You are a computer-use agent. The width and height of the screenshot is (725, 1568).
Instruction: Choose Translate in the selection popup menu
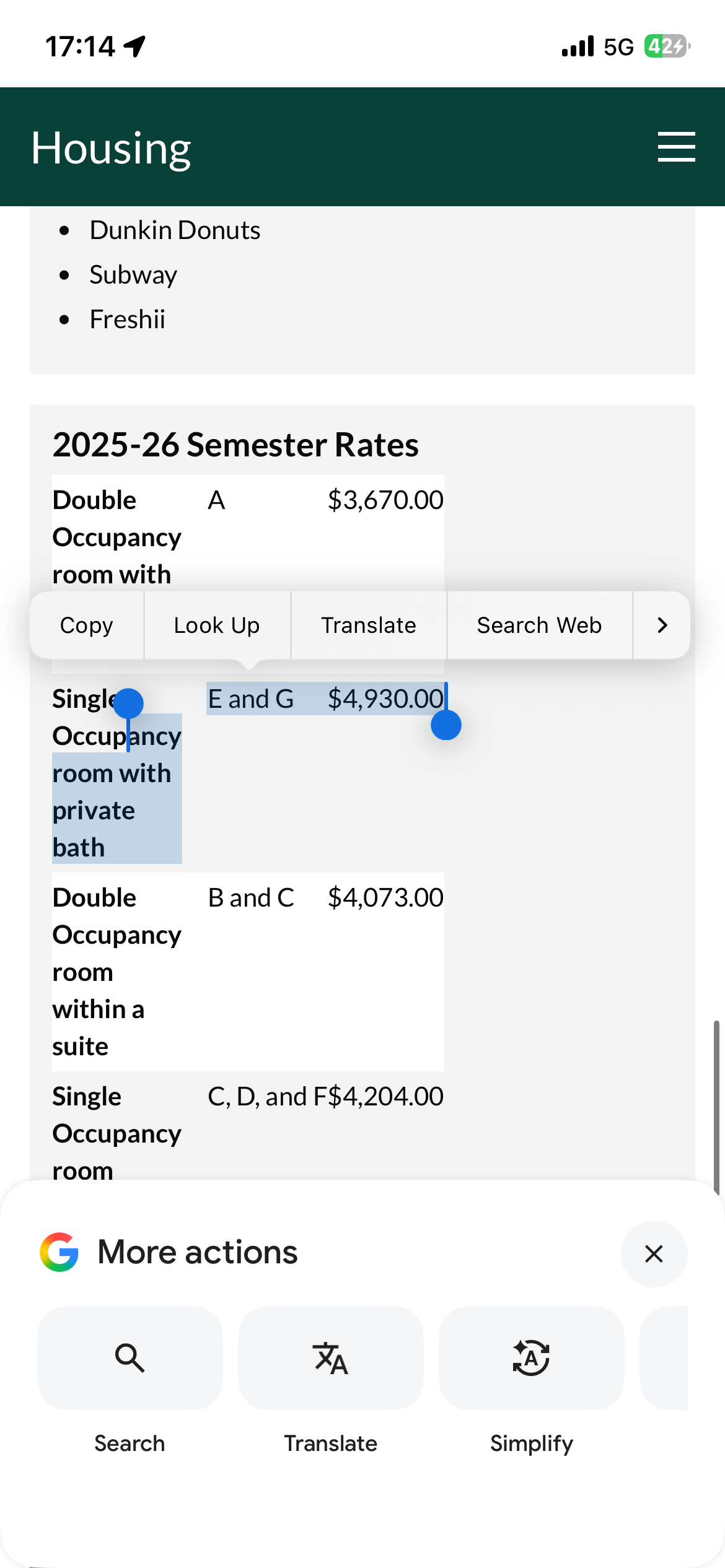click(x=369, y=625)
